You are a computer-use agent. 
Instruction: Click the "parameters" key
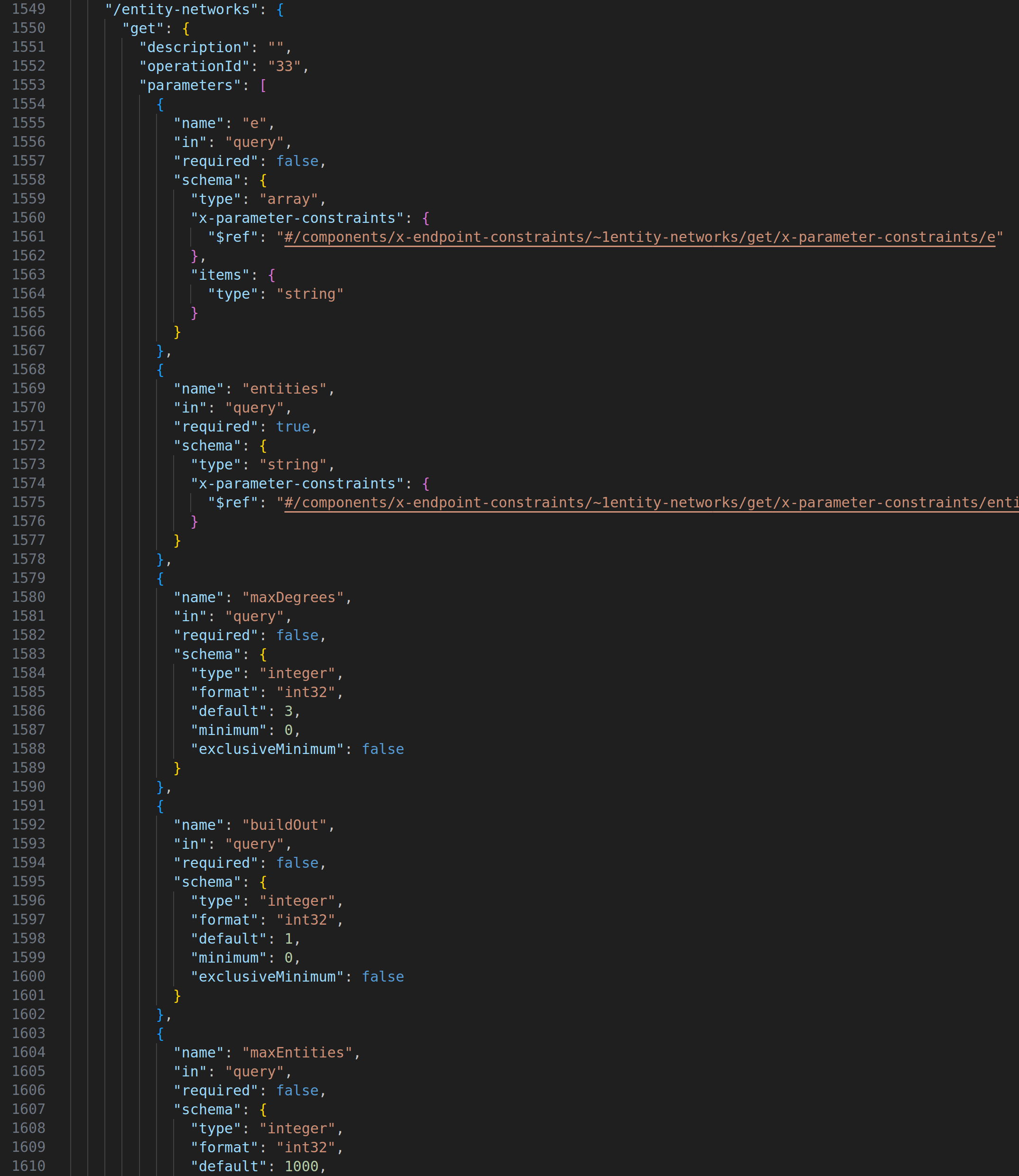point(190,85)
